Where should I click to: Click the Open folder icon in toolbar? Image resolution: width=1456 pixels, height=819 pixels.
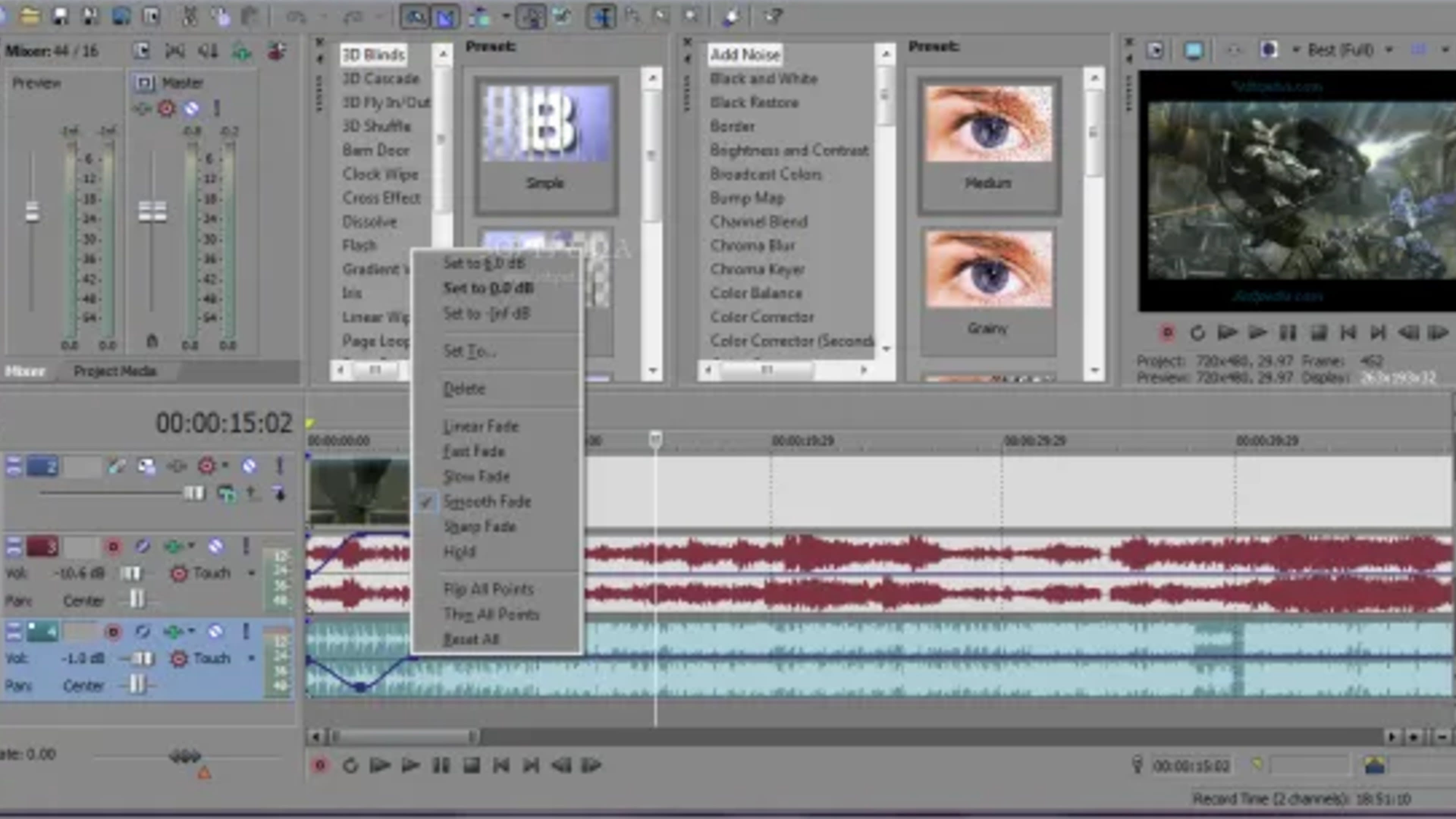[x=30, y=16]
